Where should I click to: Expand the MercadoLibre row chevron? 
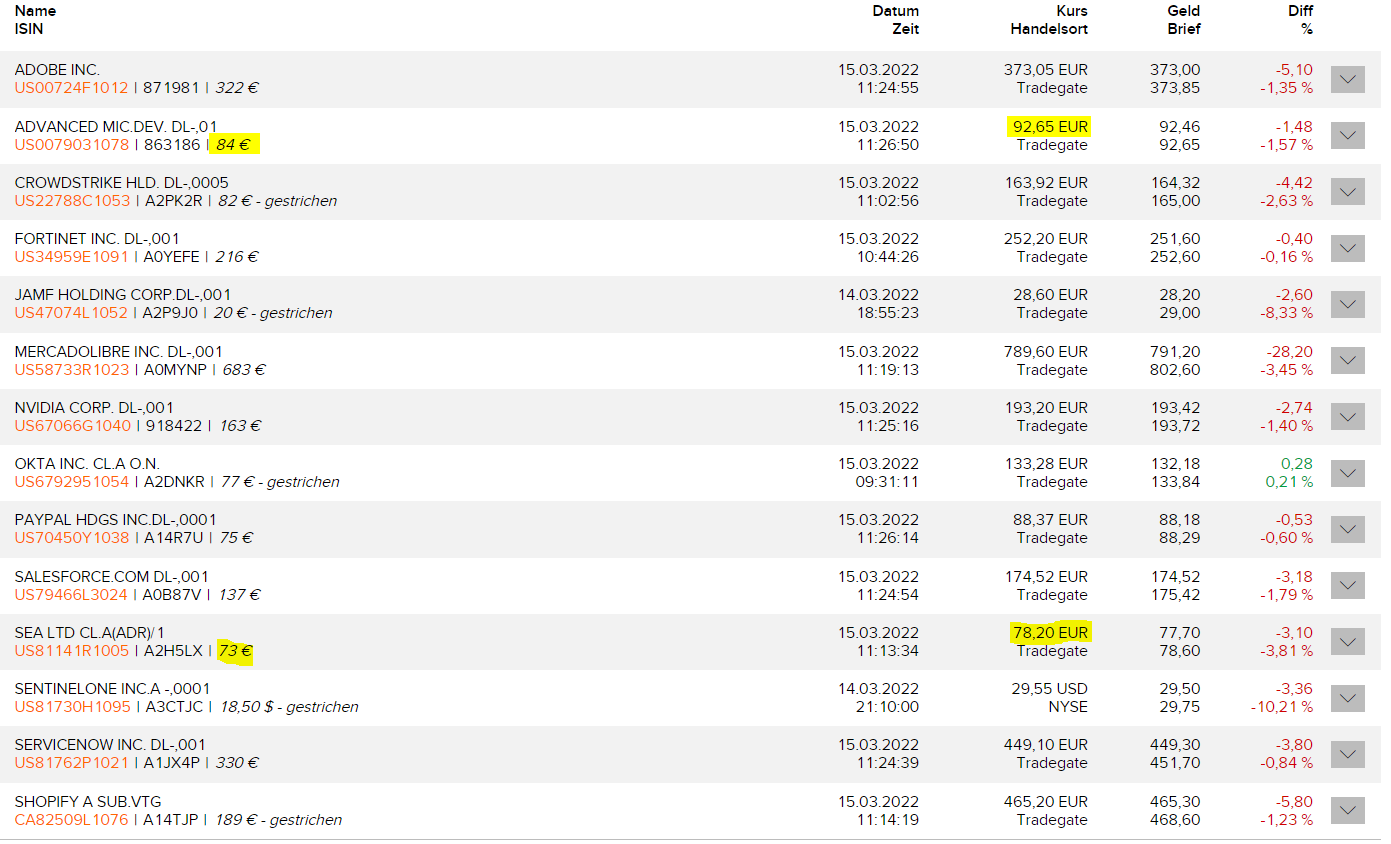tap(1347, 360)
